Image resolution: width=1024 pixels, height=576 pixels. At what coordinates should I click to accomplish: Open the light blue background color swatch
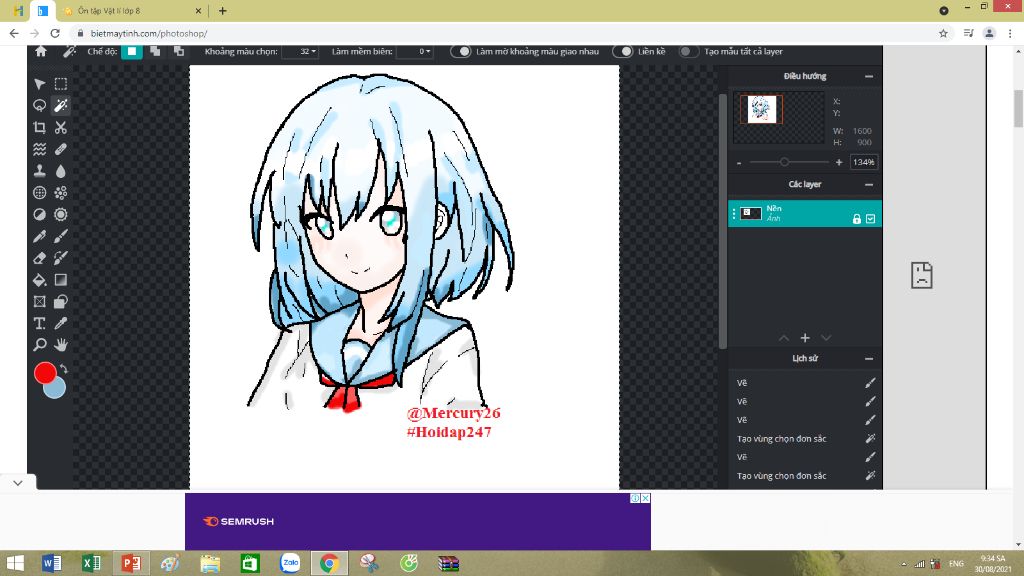pos(56,389)
